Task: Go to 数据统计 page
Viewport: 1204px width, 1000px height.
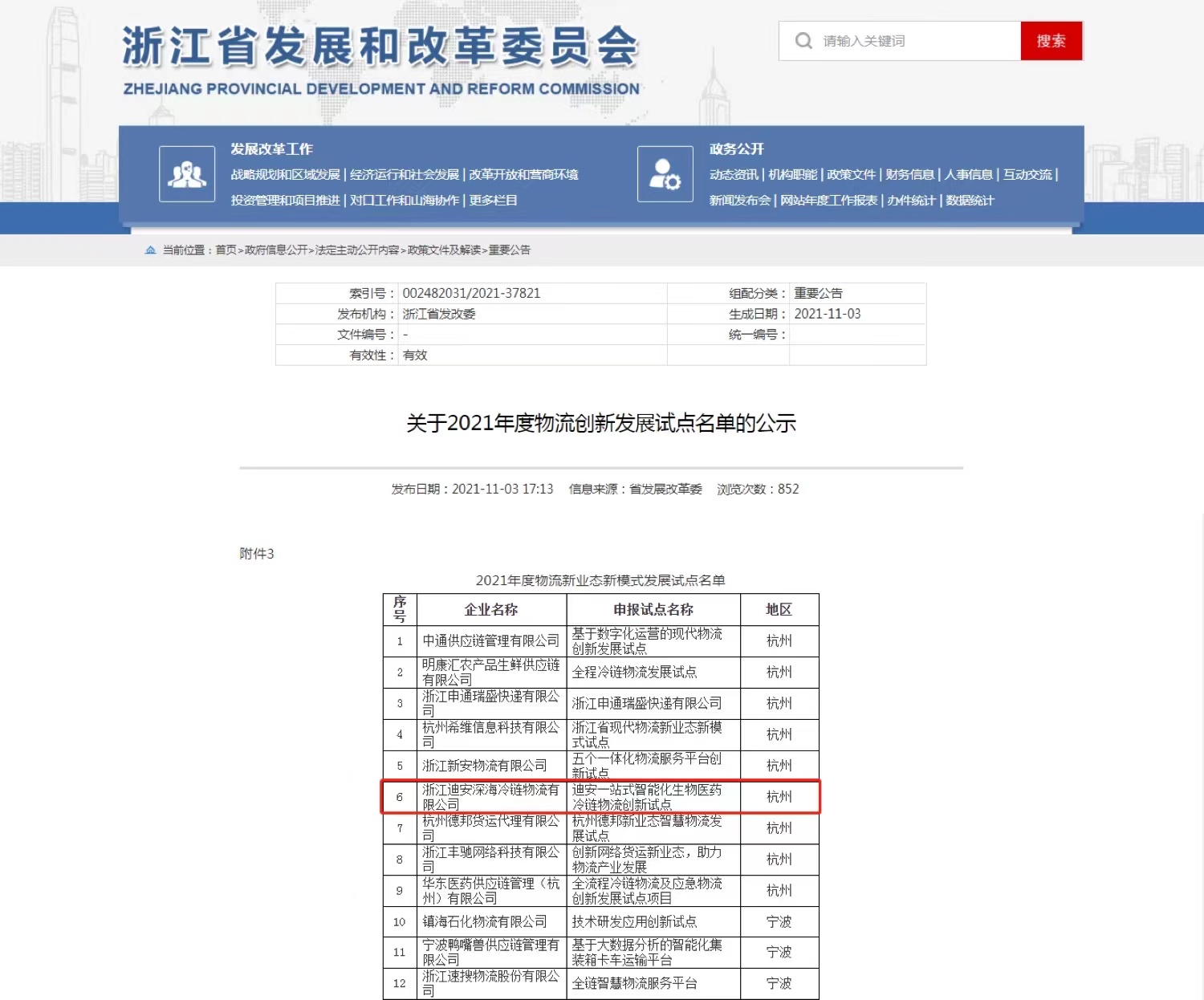Action: pos(970,201)
